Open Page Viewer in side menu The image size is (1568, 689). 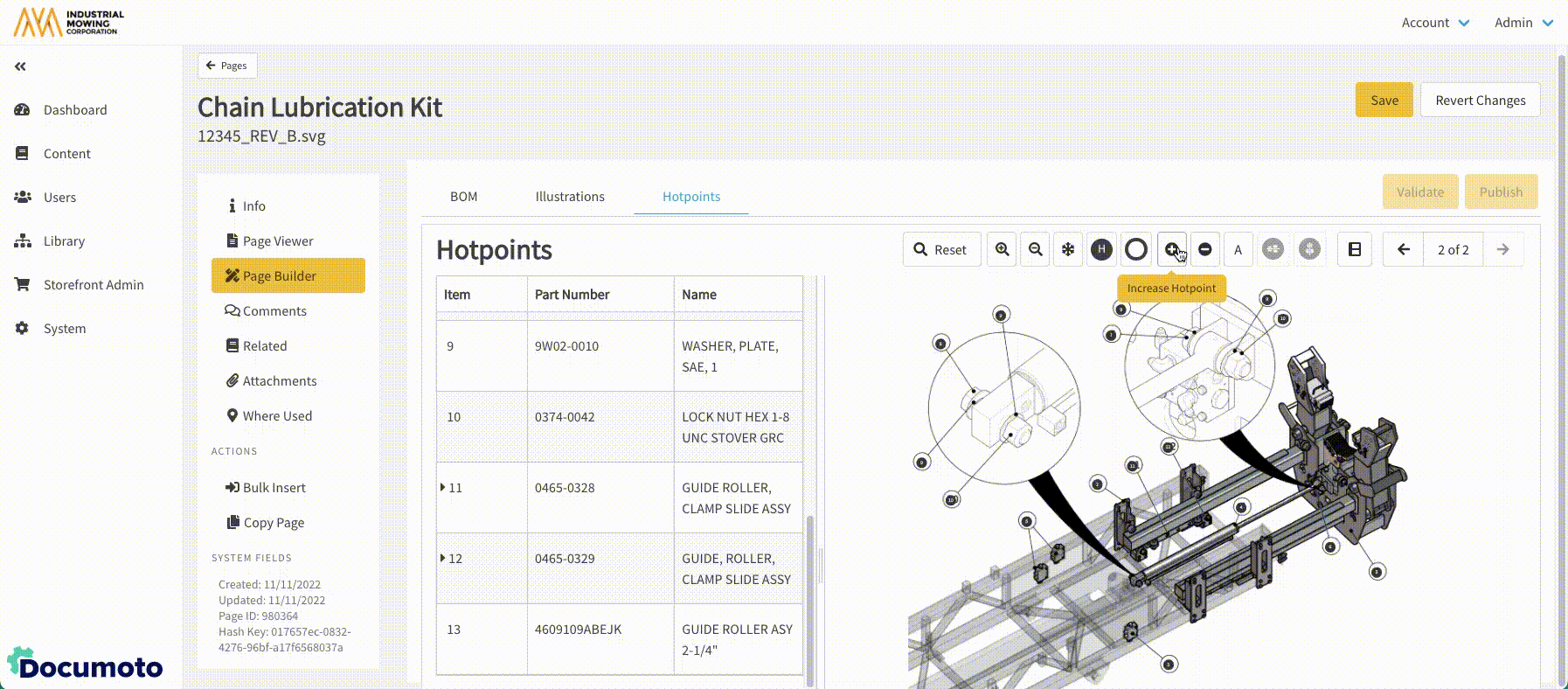point(278,241)
